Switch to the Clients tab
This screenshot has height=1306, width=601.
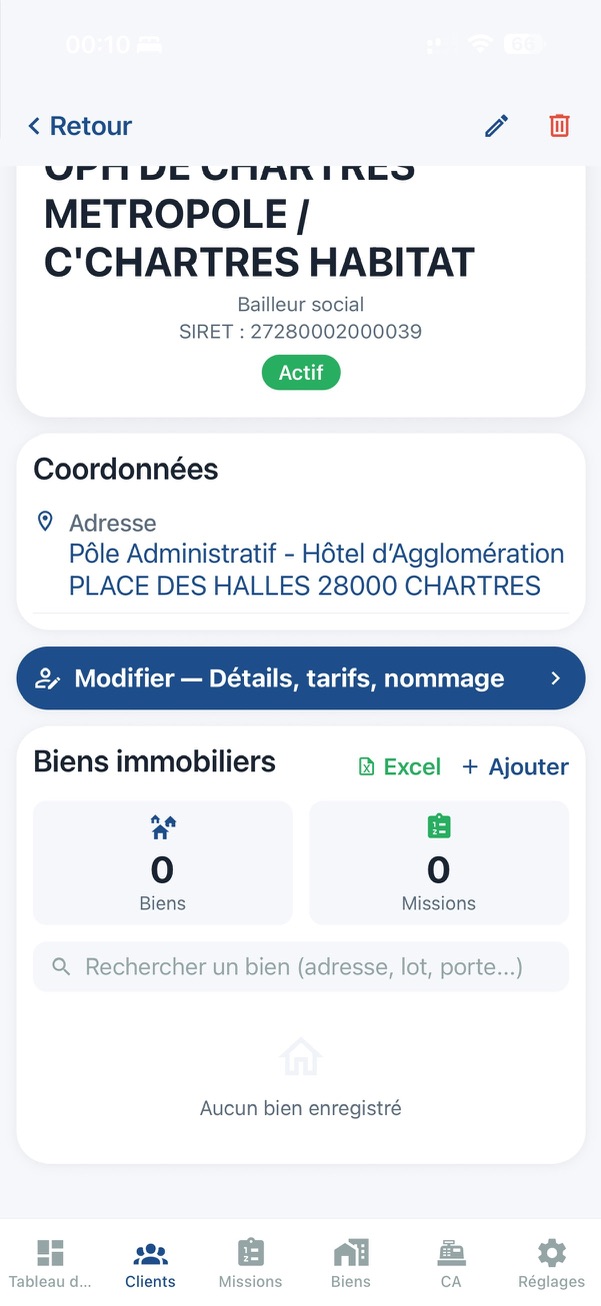[149, 1260]
